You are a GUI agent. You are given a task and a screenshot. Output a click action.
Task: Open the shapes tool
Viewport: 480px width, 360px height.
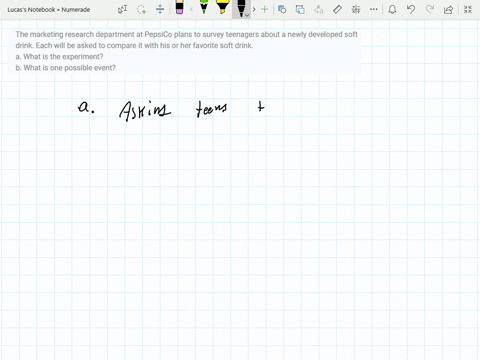[282, 9]
